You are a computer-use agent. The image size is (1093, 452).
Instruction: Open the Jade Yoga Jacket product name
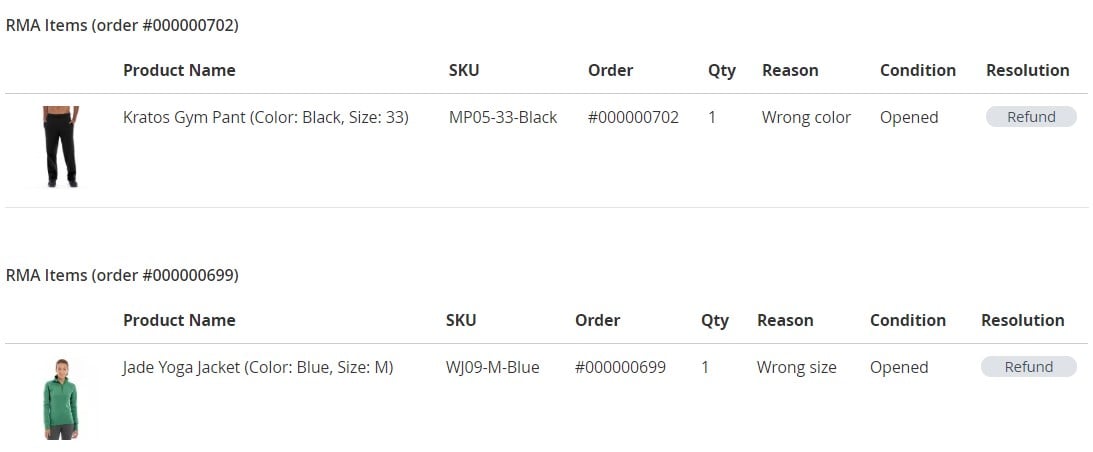pos(258,367)
